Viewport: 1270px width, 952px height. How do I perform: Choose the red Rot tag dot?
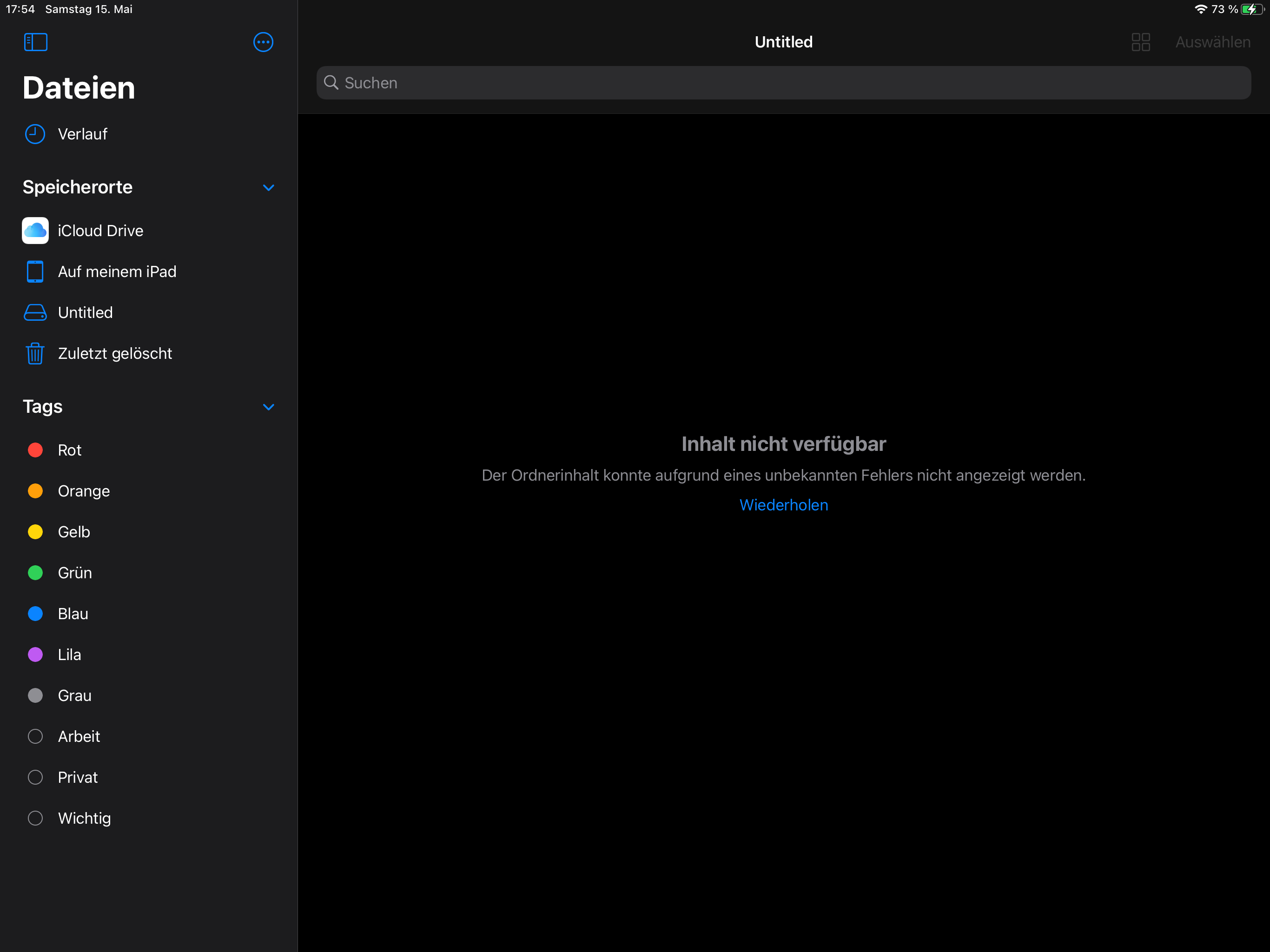[35, 450]
